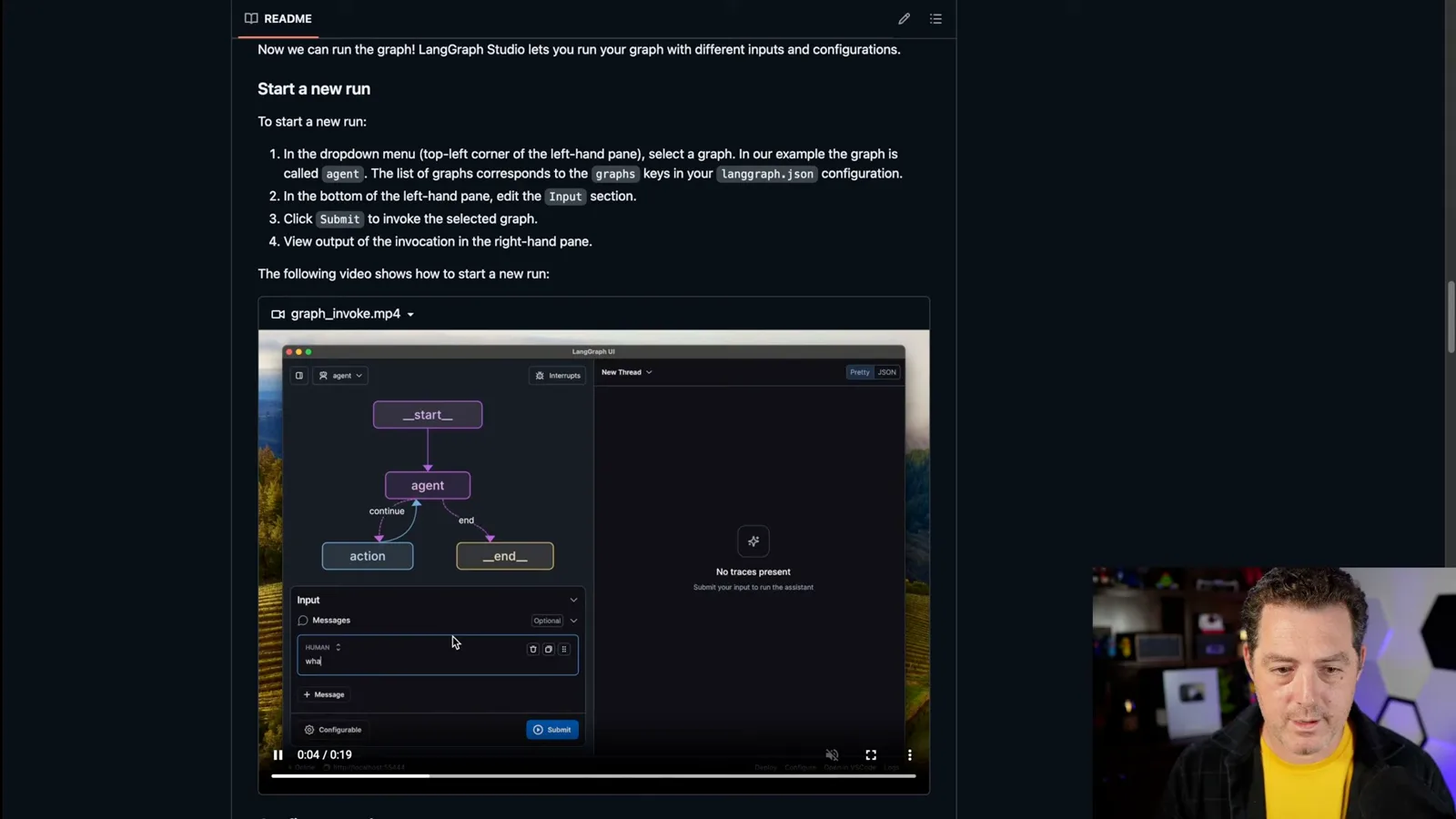Unmute the video audio
Image resolution: width=1456 pixels, height=819 pixels.
click(x=832, y=754)
